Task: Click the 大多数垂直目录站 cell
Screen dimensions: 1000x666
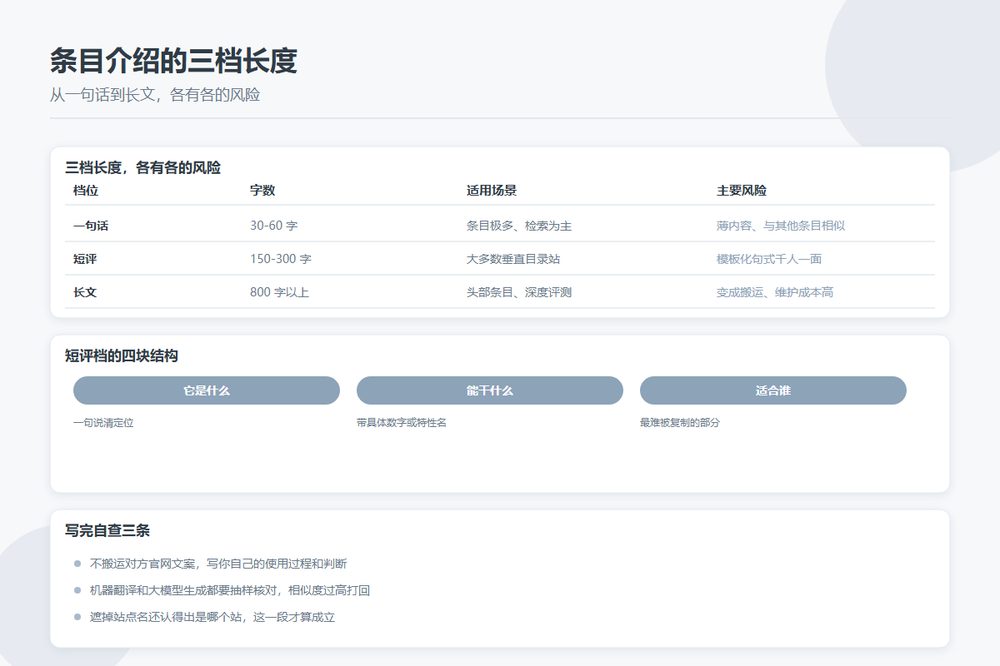Action: pyautogui.click(x=513, y=259)
